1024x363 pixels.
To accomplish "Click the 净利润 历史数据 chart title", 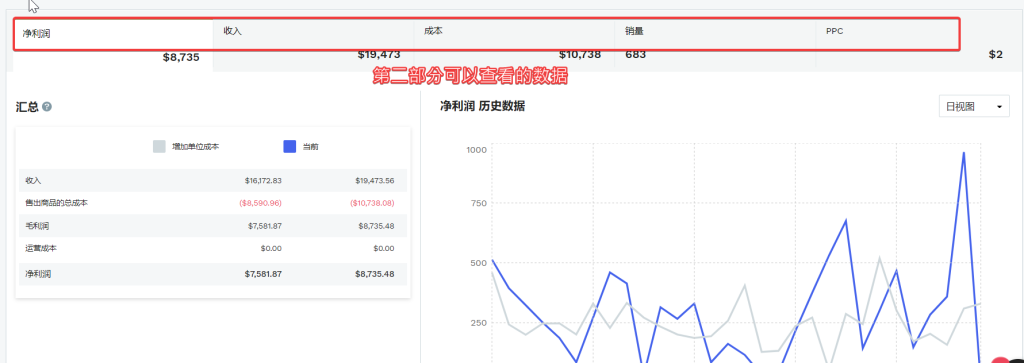I will pos(483,106).
